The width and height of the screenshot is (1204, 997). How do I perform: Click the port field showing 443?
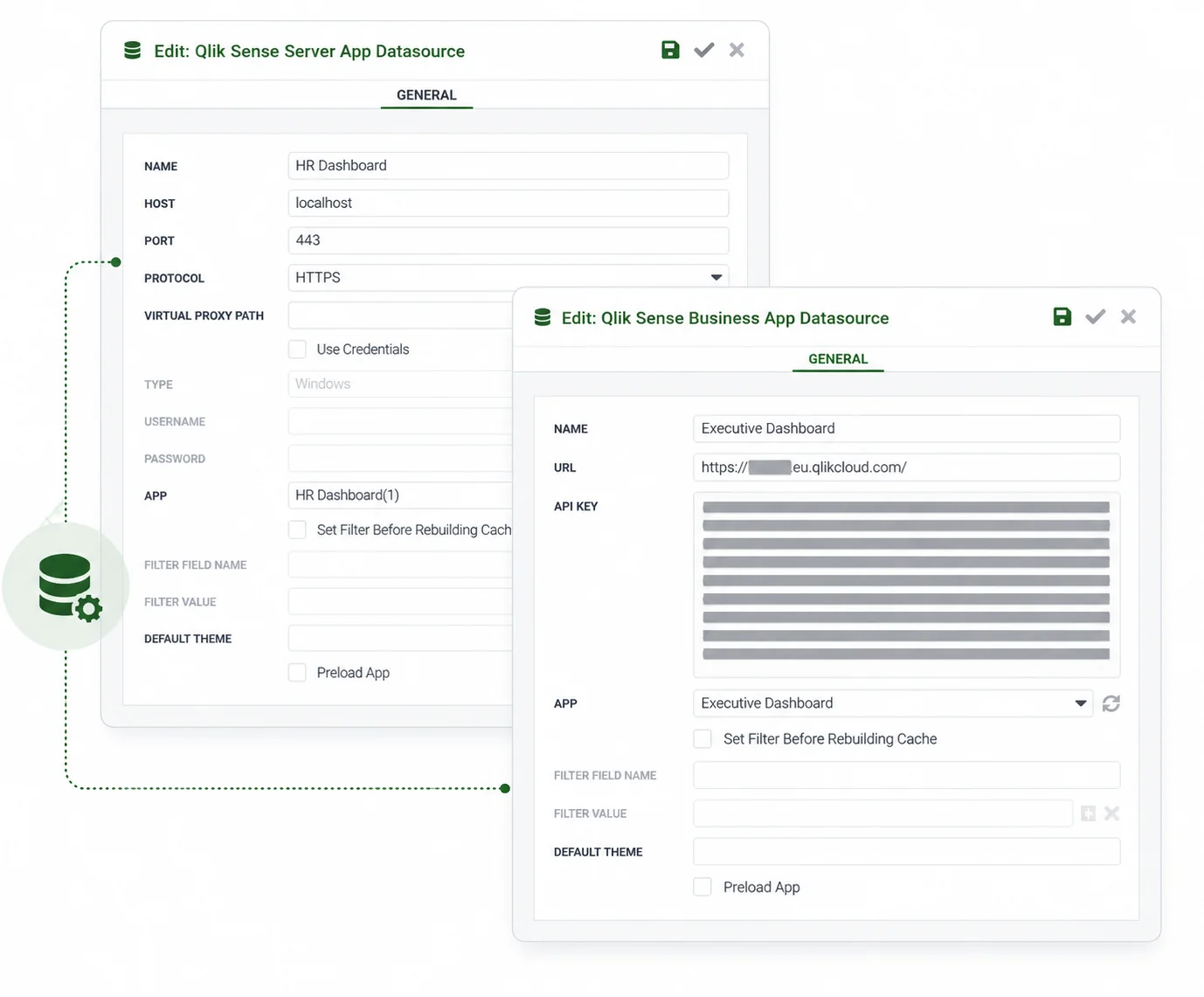509,240
